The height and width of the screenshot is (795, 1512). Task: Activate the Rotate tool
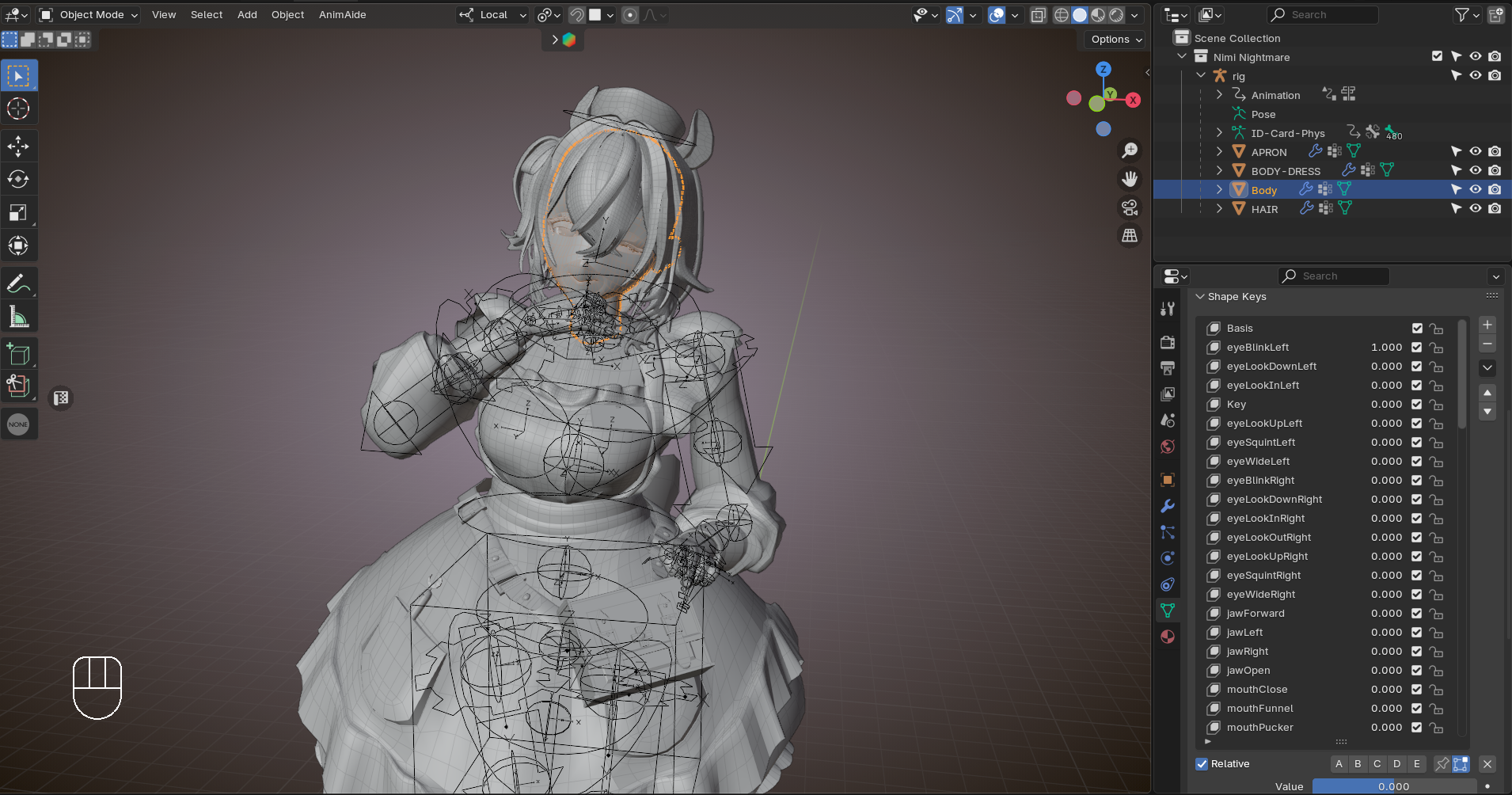point(19,179)
